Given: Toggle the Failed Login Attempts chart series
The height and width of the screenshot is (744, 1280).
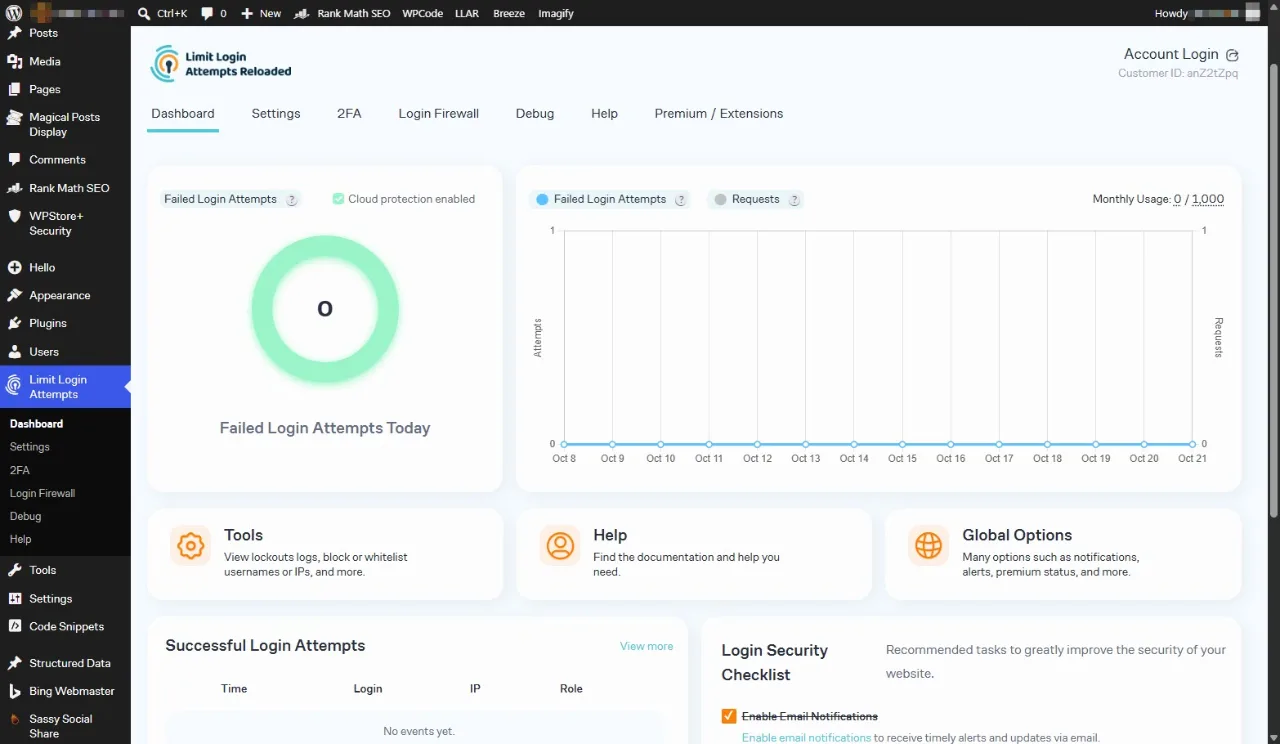Looking at the screenshot, I should pos(600,200).
